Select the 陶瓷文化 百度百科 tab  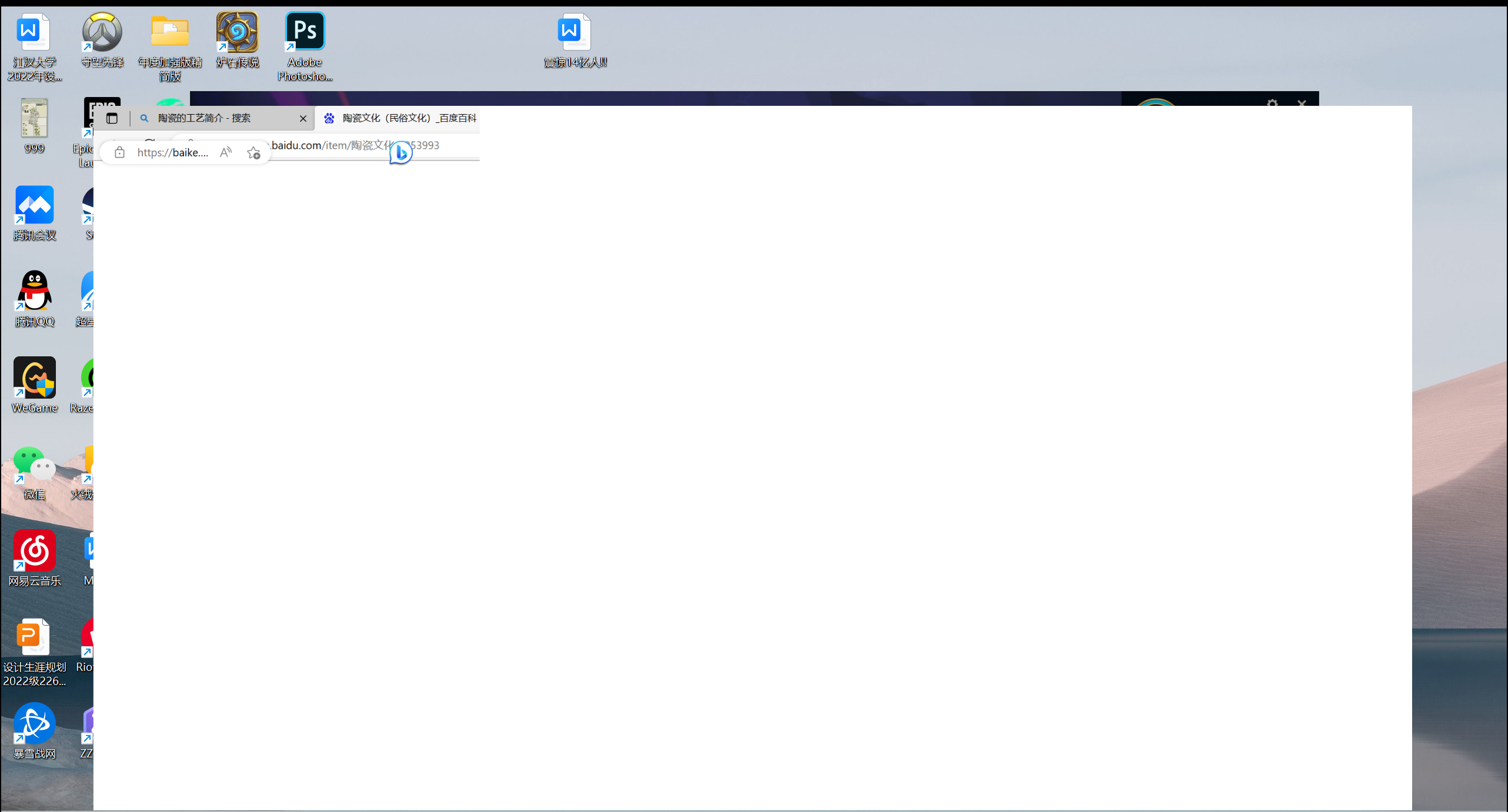coord(409,118)
